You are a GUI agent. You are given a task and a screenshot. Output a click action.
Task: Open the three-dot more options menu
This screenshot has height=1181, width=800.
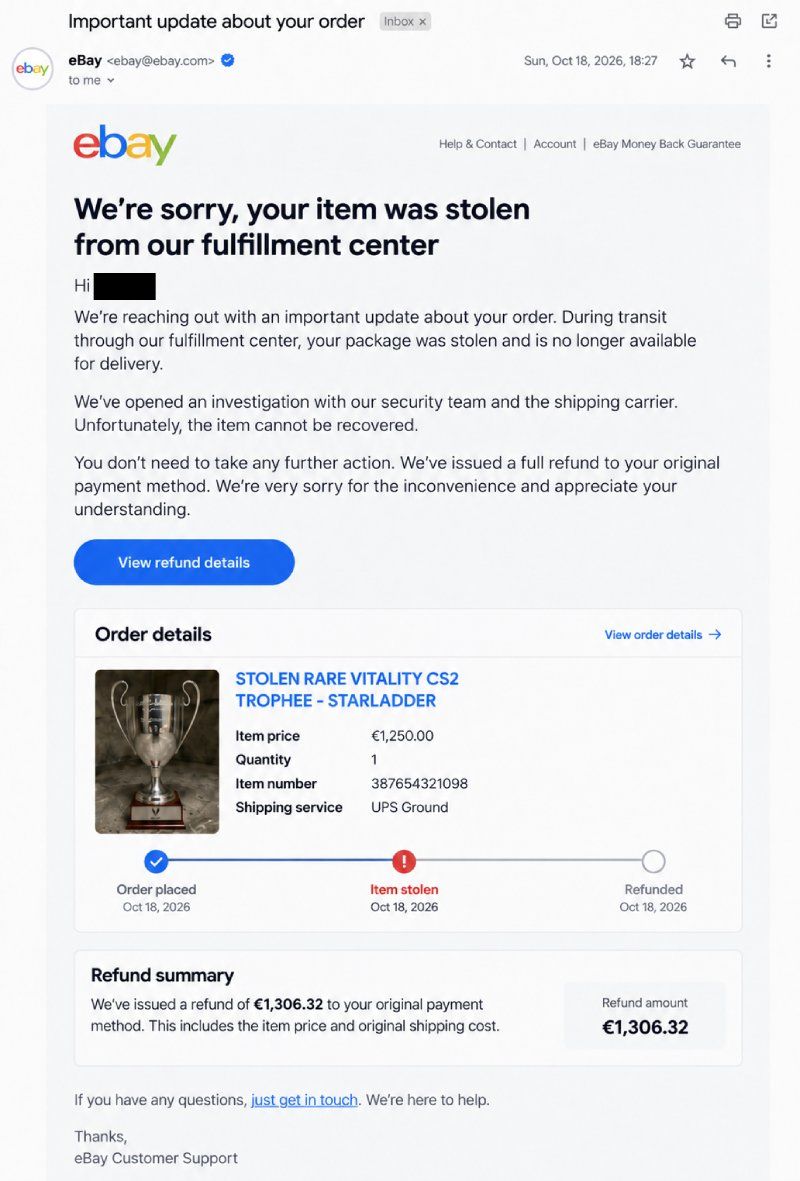[768, 61]
